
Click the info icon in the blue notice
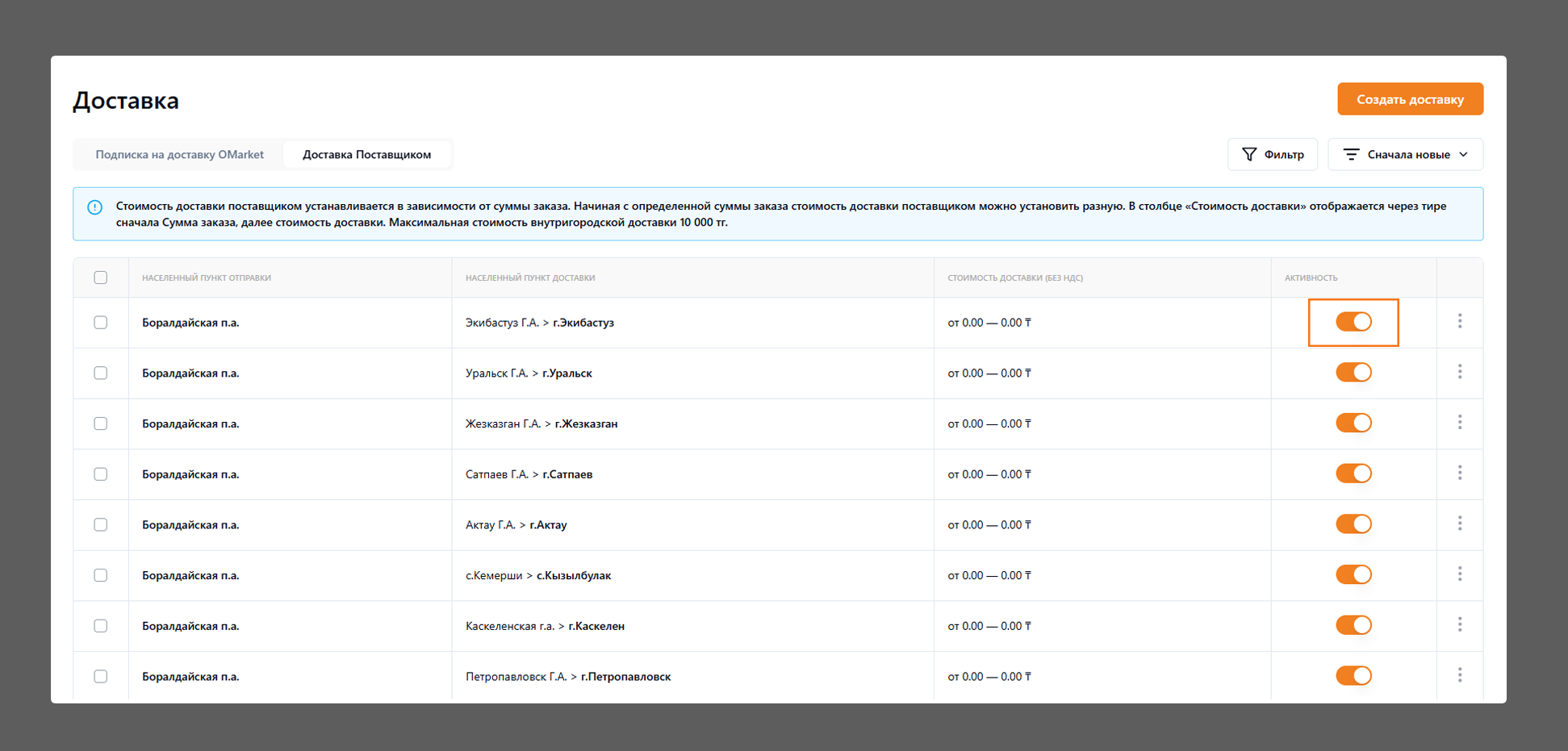[x=94, y=207]
